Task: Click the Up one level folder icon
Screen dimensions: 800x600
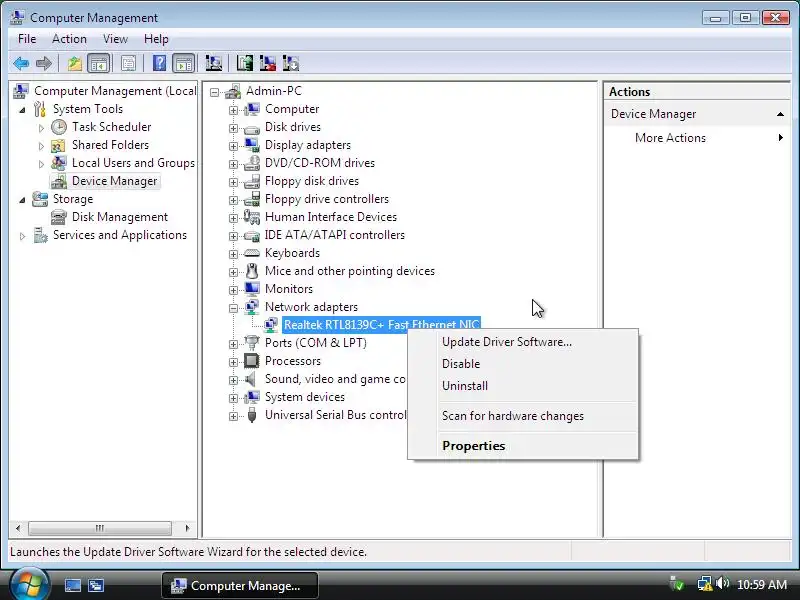Action: (74, 63)
